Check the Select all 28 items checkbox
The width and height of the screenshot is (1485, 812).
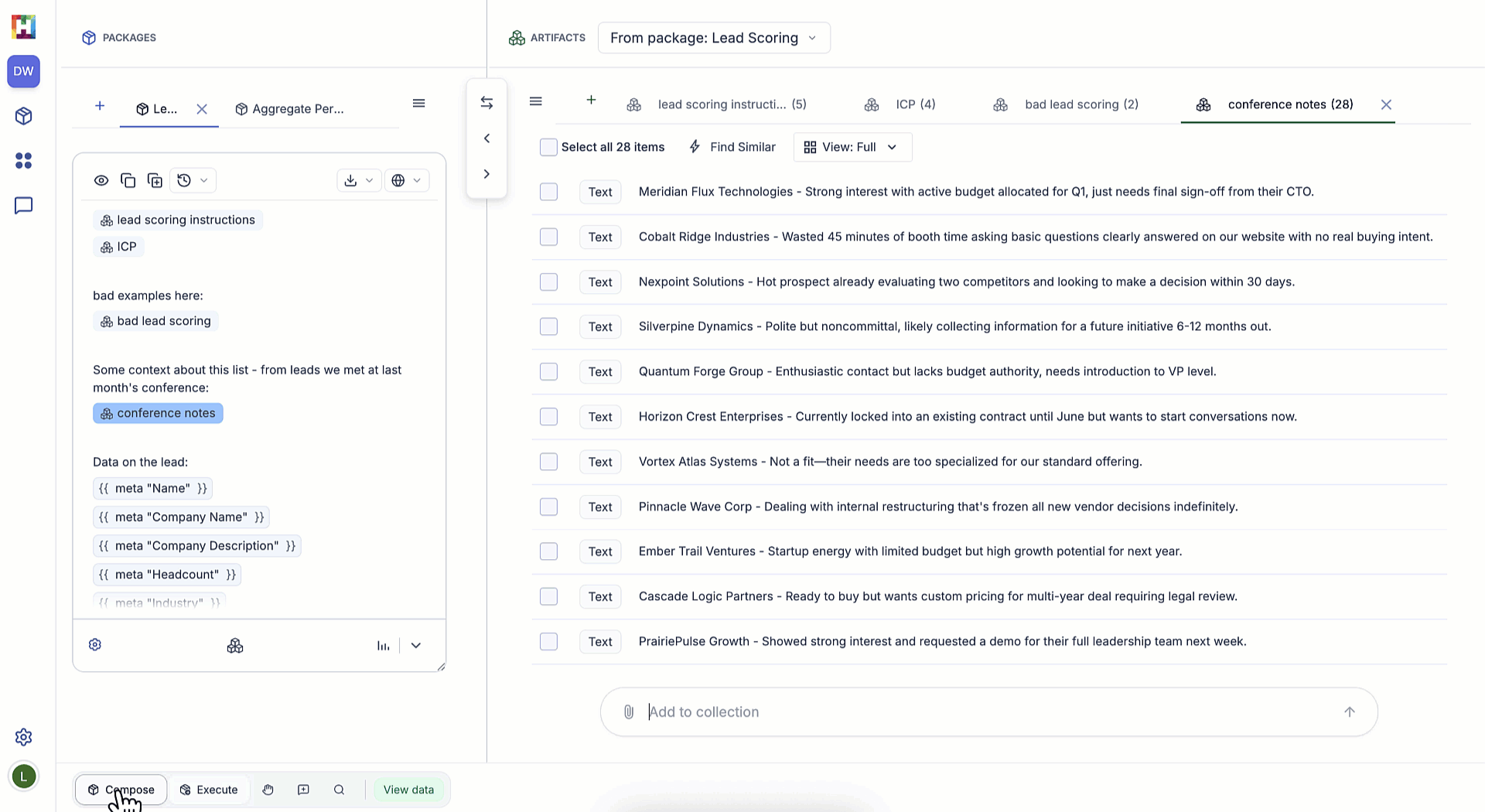548,147
